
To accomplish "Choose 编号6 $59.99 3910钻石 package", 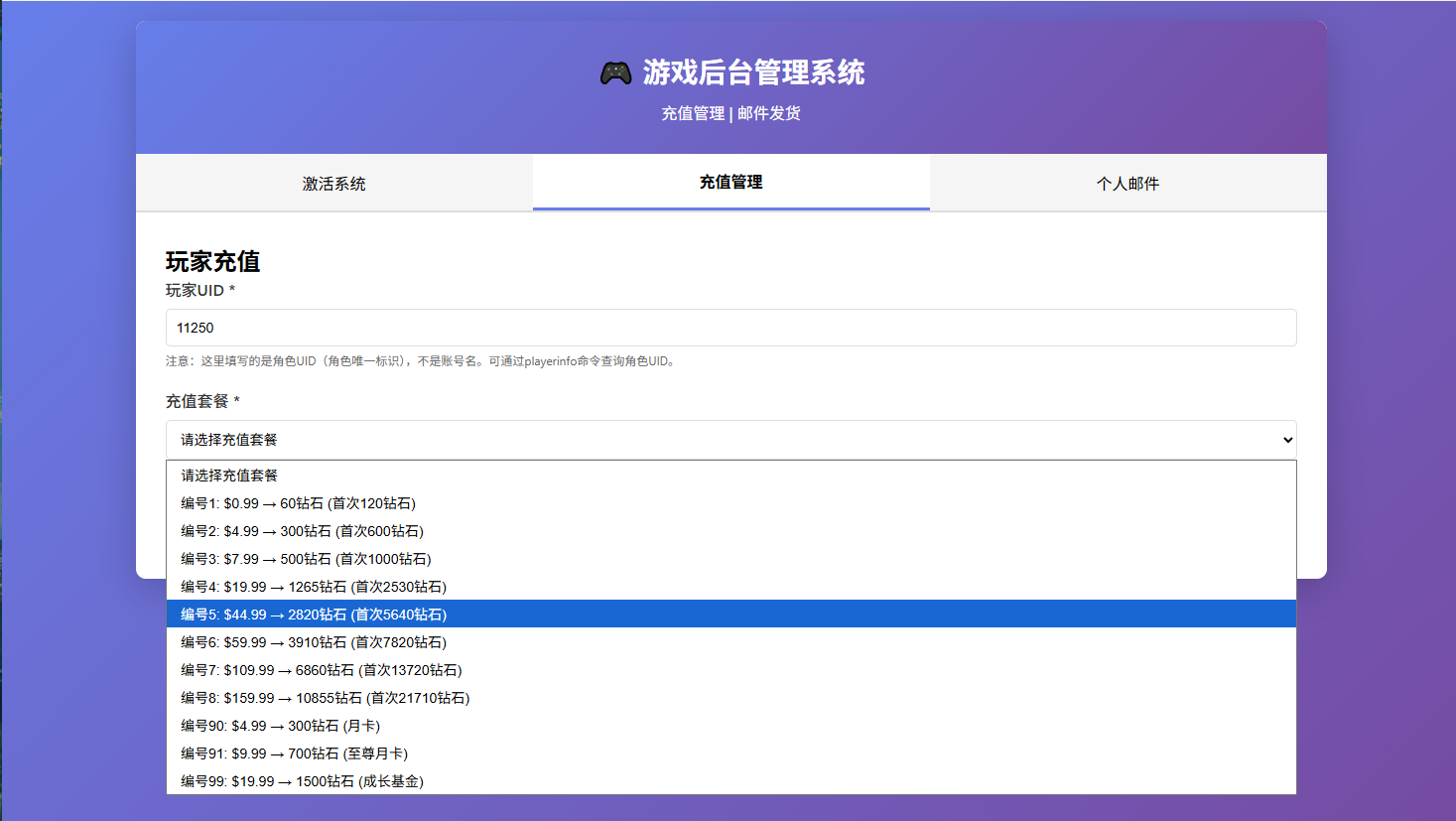I will [x=314, y=642].
